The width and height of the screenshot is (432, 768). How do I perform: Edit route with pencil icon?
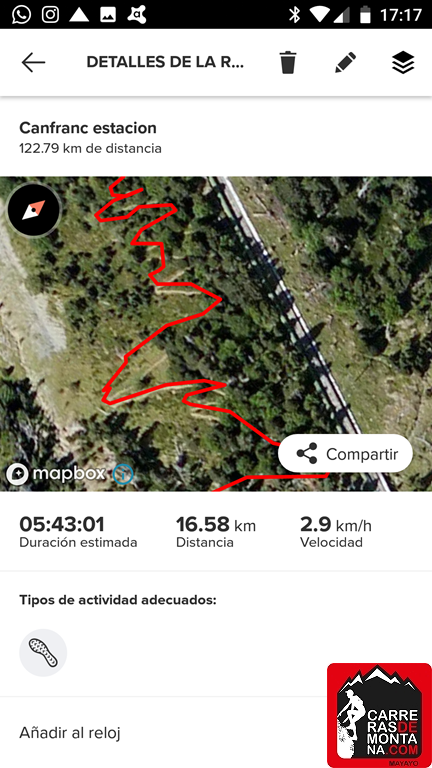coord(345,63)
